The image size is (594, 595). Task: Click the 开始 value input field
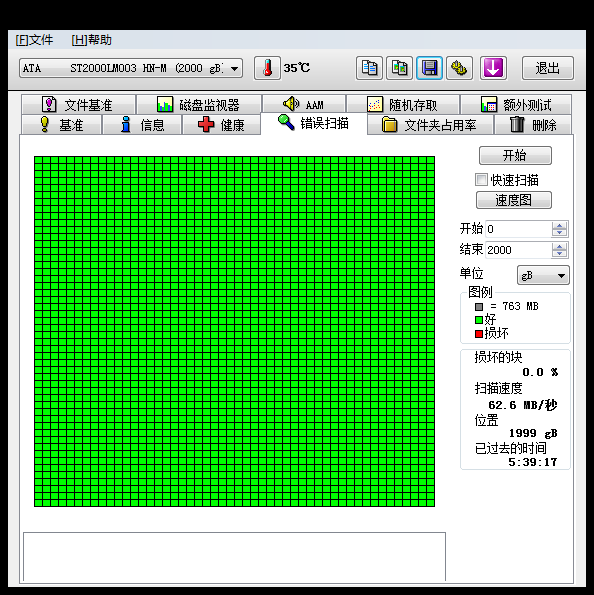point(518,229)
